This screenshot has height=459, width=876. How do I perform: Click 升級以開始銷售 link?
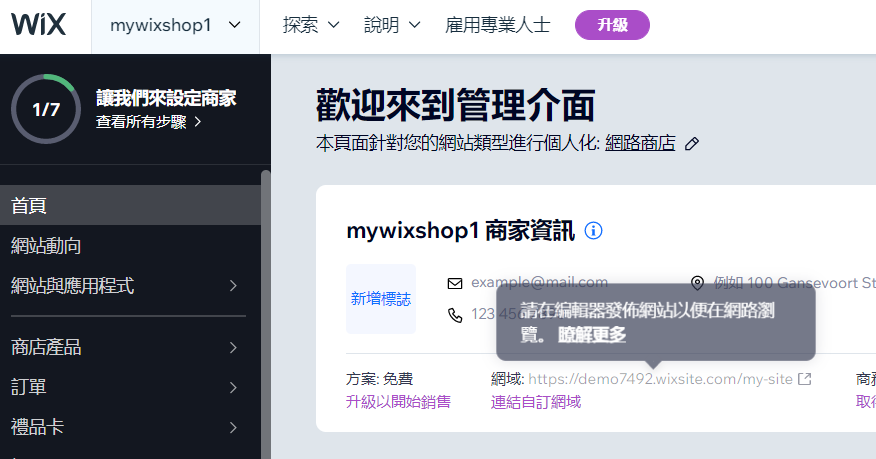(x=398, y=402)
